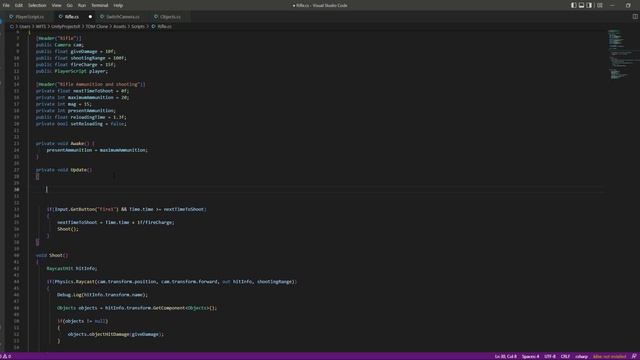
Task: Click line number 33 in the gutter
Action: pyautogui.click(x=16, y=209)
